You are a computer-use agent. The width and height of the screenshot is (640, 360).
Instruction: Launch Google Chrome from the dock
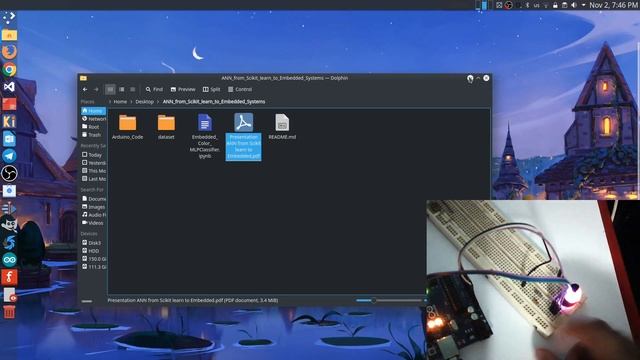pyautogui.click(x=9, y=69)
